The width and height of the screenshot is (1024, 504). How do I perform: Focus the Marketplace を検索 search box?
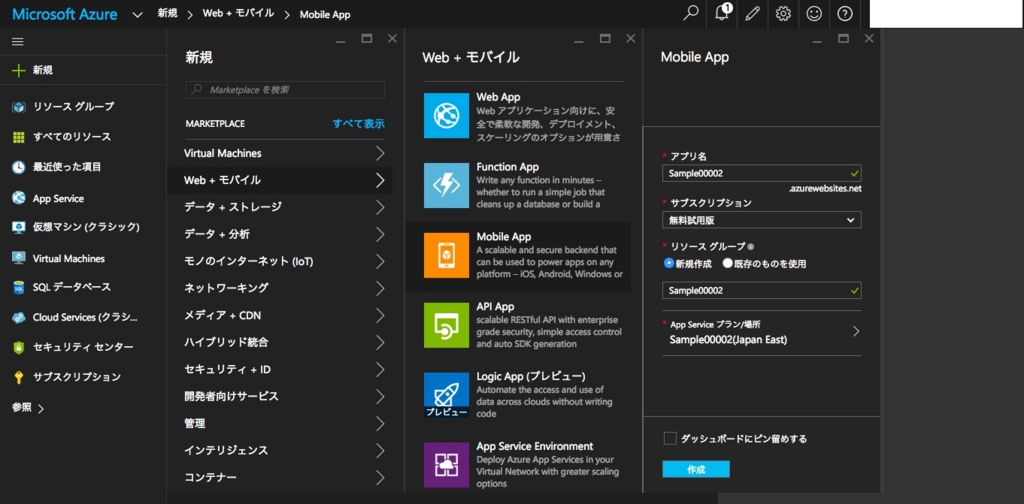[x=285, y=90]
